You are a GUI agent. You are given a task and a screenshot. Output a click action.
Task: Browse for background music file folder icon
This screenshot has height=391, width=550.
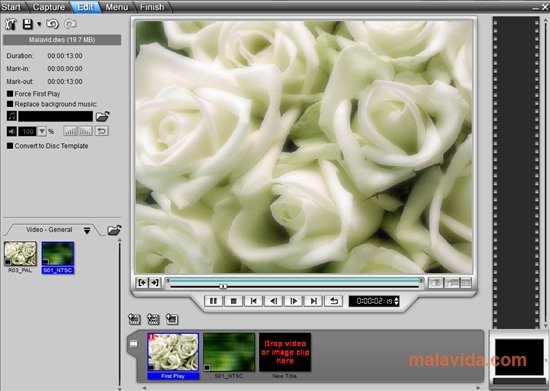(102, 116)
